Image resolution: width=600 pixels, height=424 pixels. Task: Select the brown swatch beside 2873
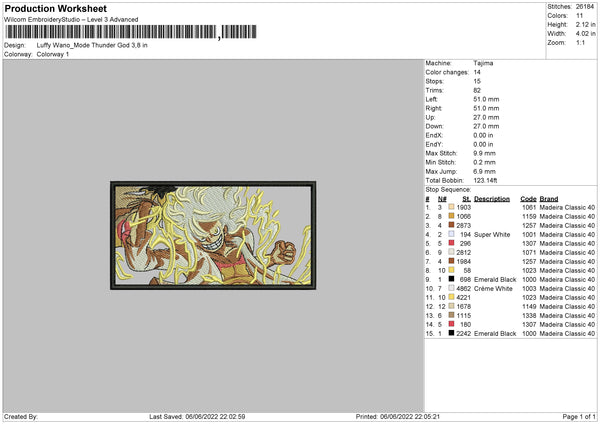451,225
